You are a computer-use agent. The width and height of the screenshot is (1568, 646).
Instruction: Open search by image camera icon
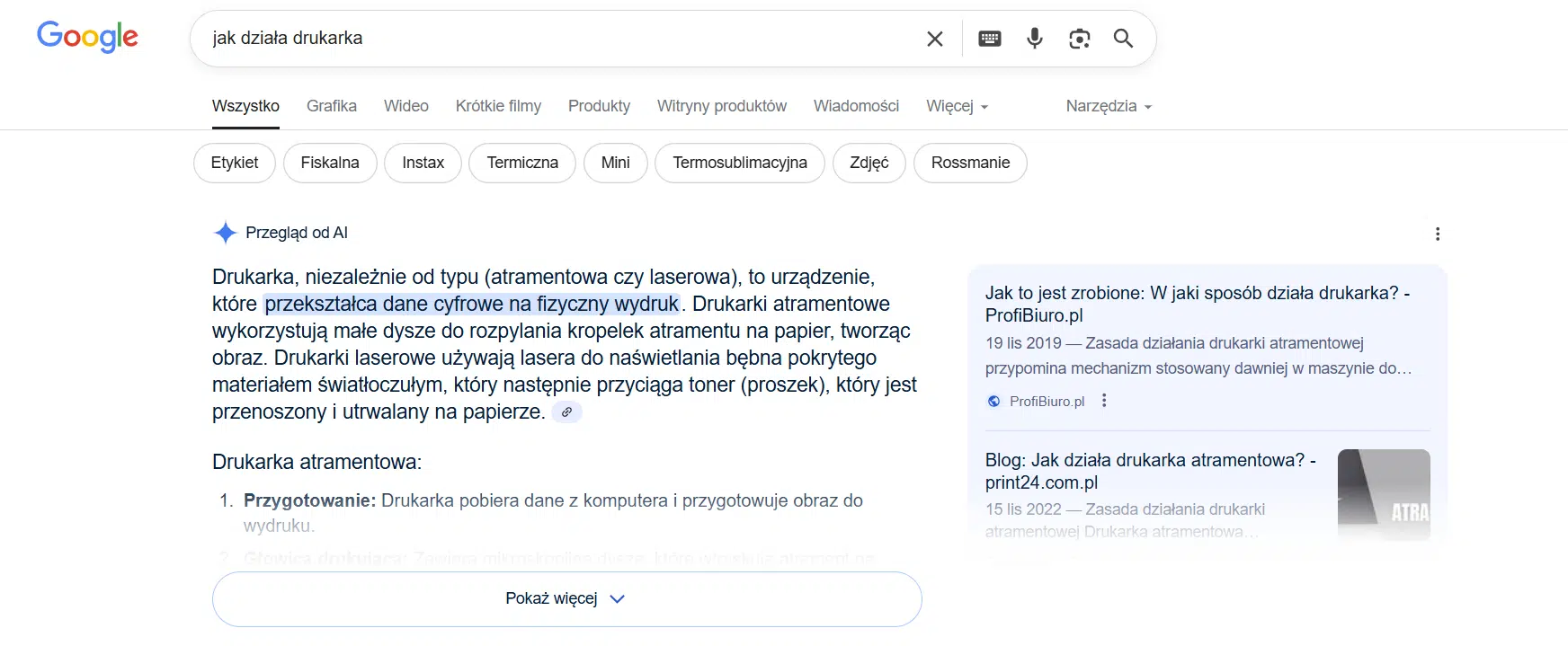[x=1079, y=39]
